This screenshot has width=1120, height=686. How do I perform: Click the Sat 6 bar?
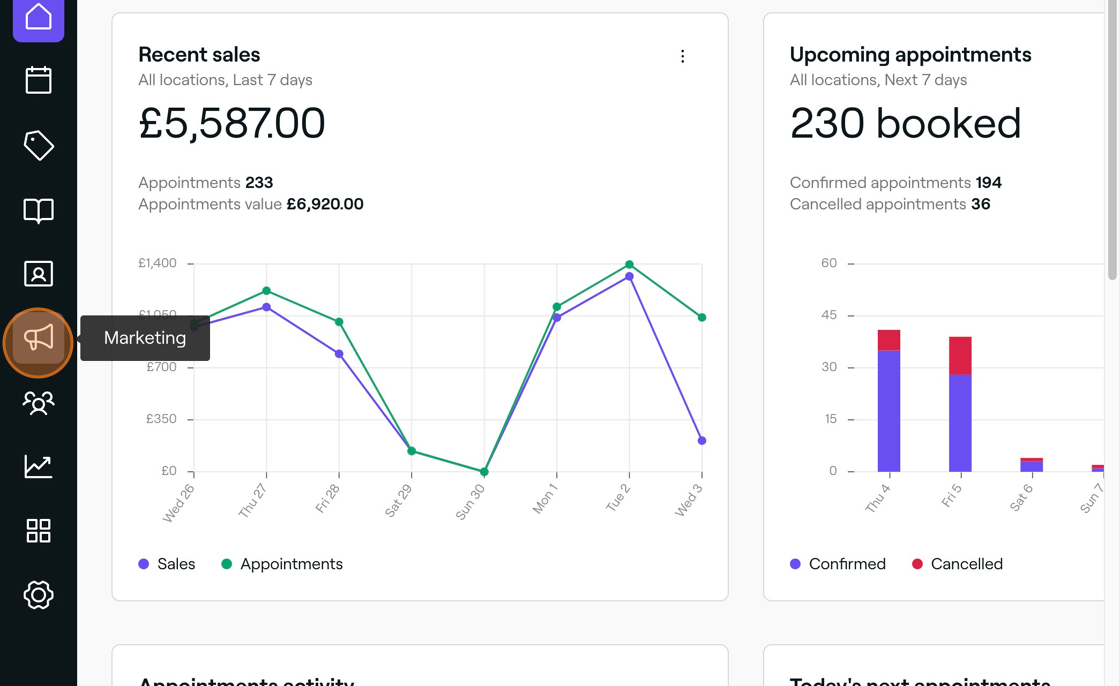click(1031, 465)
